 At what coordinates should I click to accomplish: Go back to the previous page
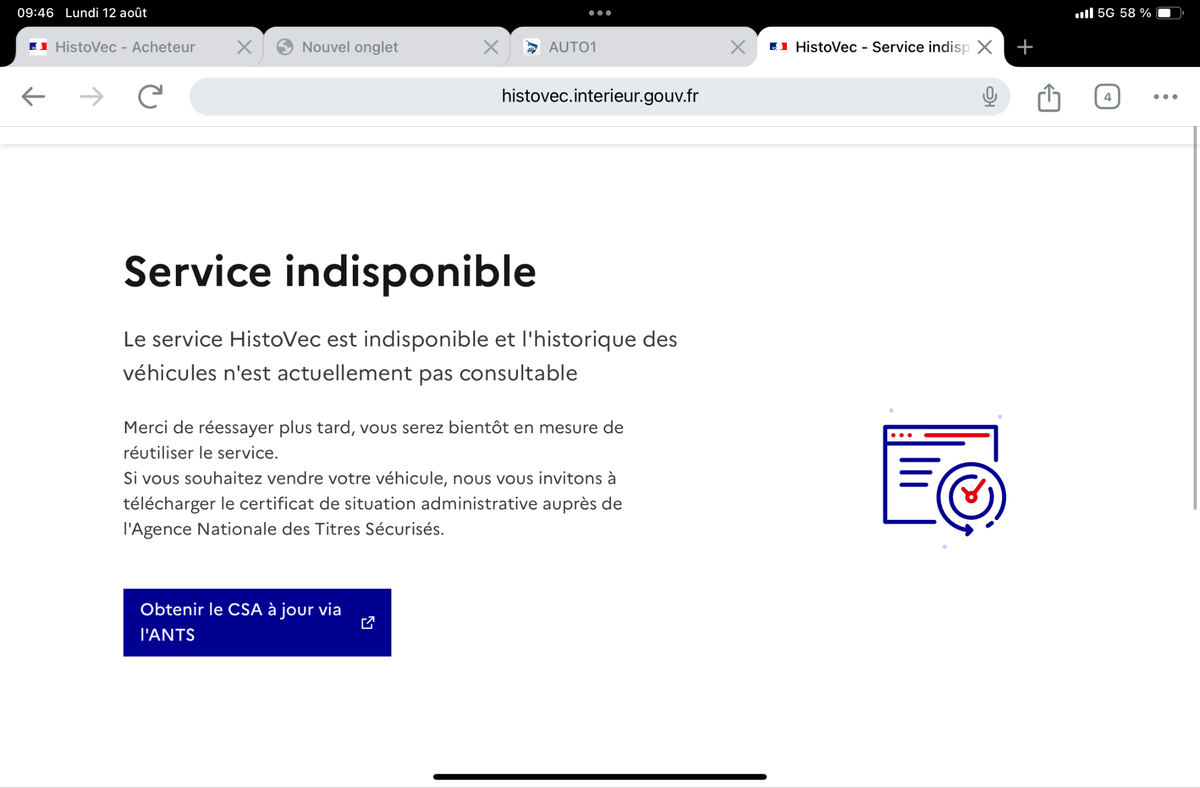34,97
